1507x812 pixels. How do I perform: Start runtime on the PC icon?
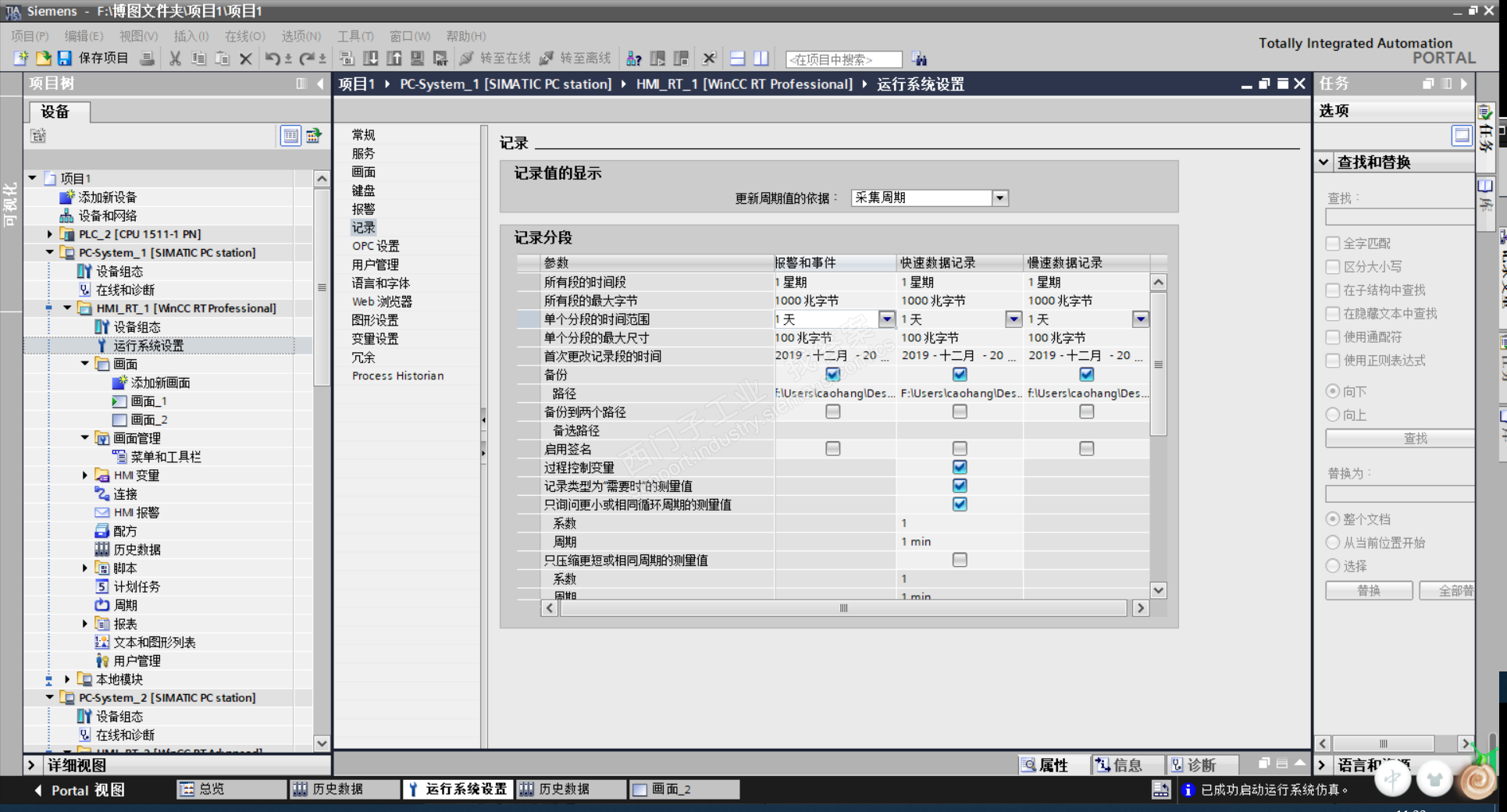click(441, 59)
